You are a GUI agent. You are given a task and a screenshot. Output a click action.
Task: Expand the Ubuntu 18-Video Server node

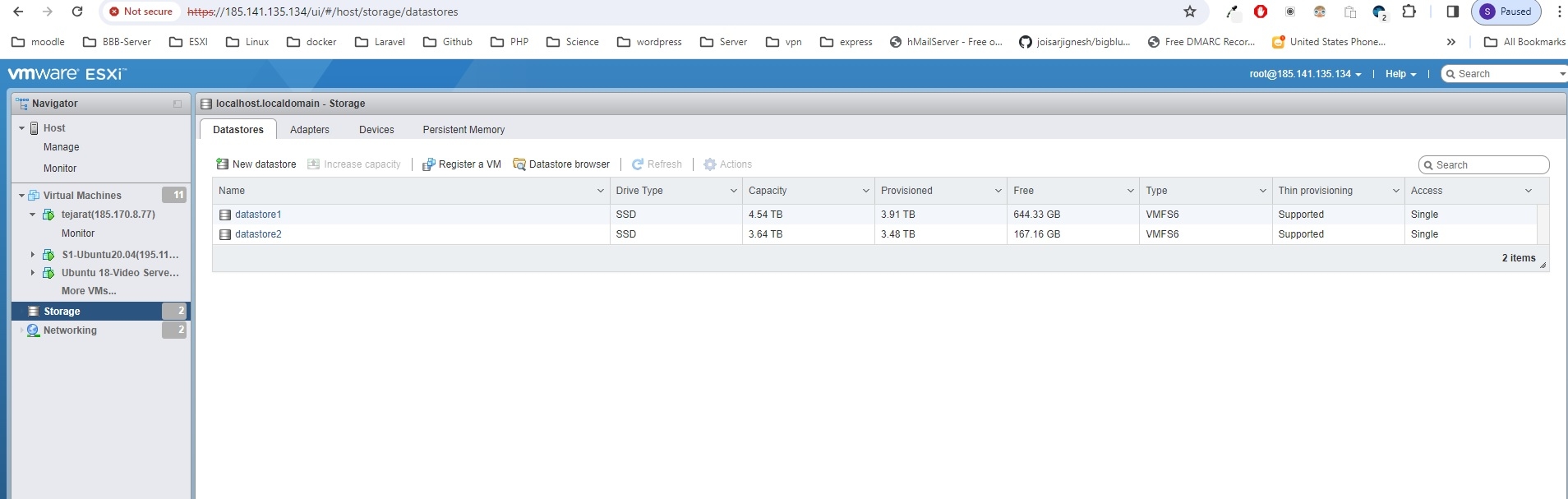(x=33, y=273)
